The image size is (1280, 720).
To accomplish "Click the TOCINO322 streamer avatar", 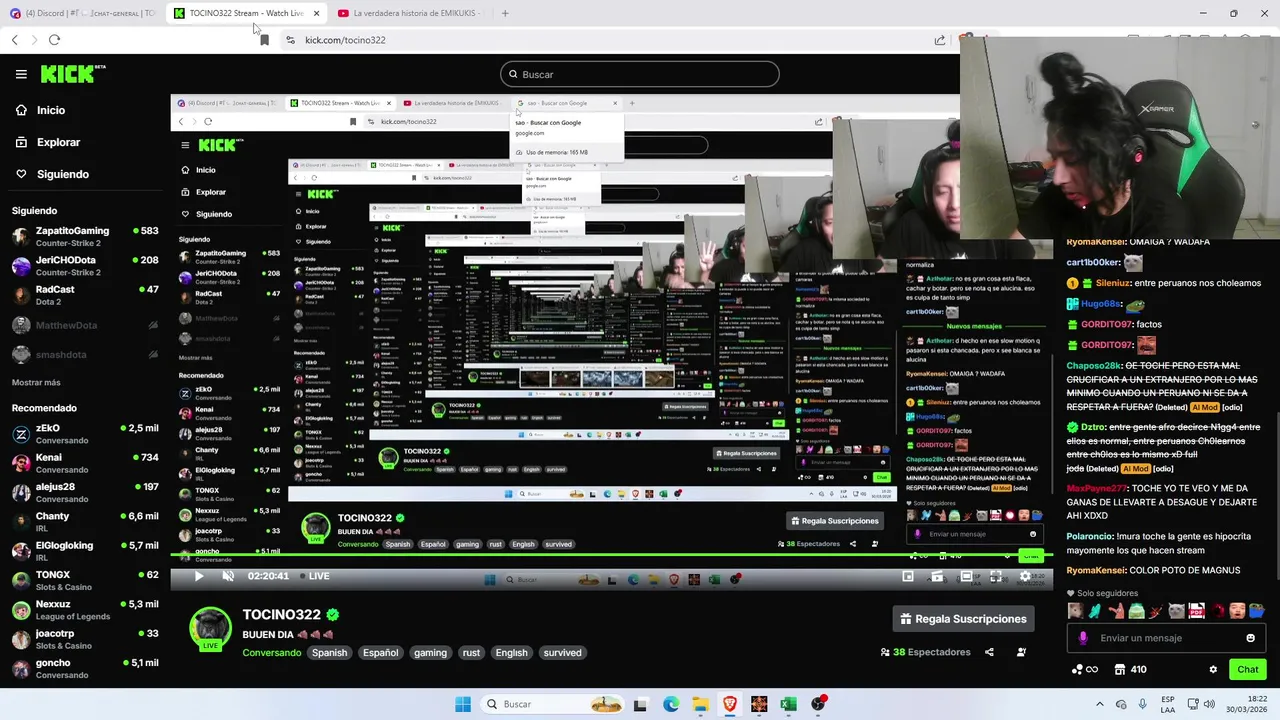I will [210, 627].
